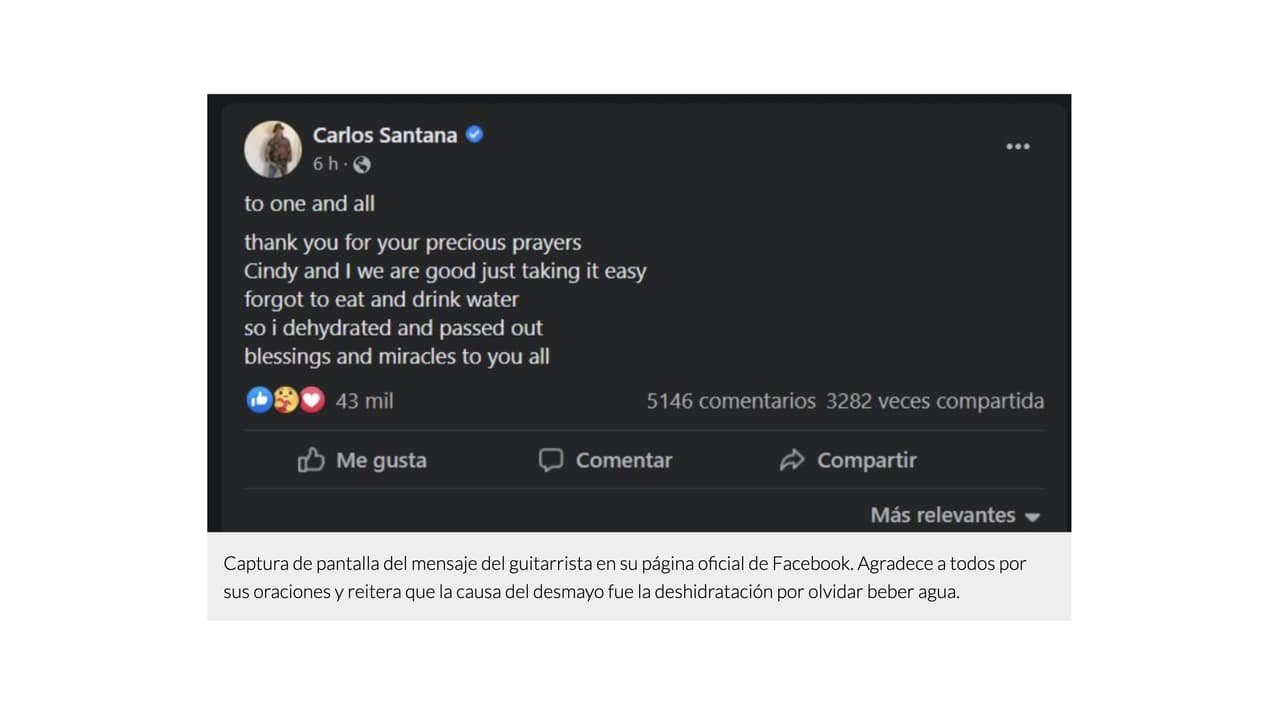Click the thumbs-up icon beside Me gusta
Screen dimensions: 1280x720
point(311,460)
